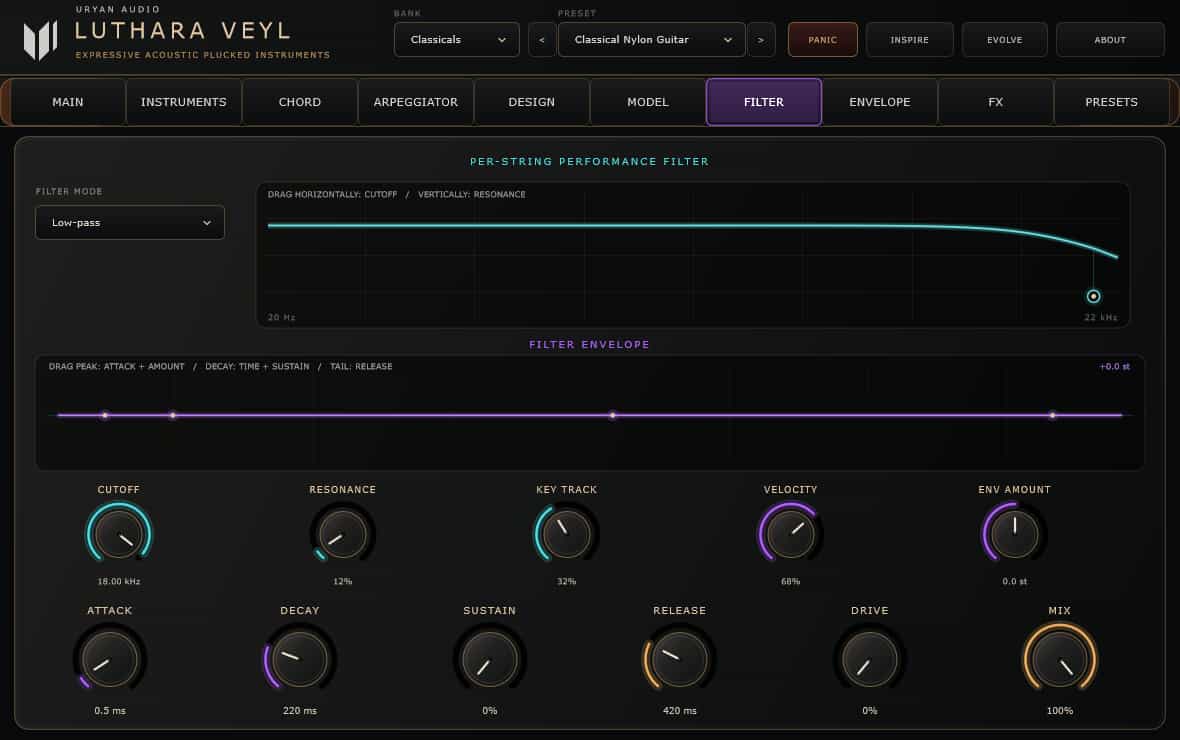Click the DECAY knob
The width and height of the screenshot is (1180, 740).
(300, 659)
